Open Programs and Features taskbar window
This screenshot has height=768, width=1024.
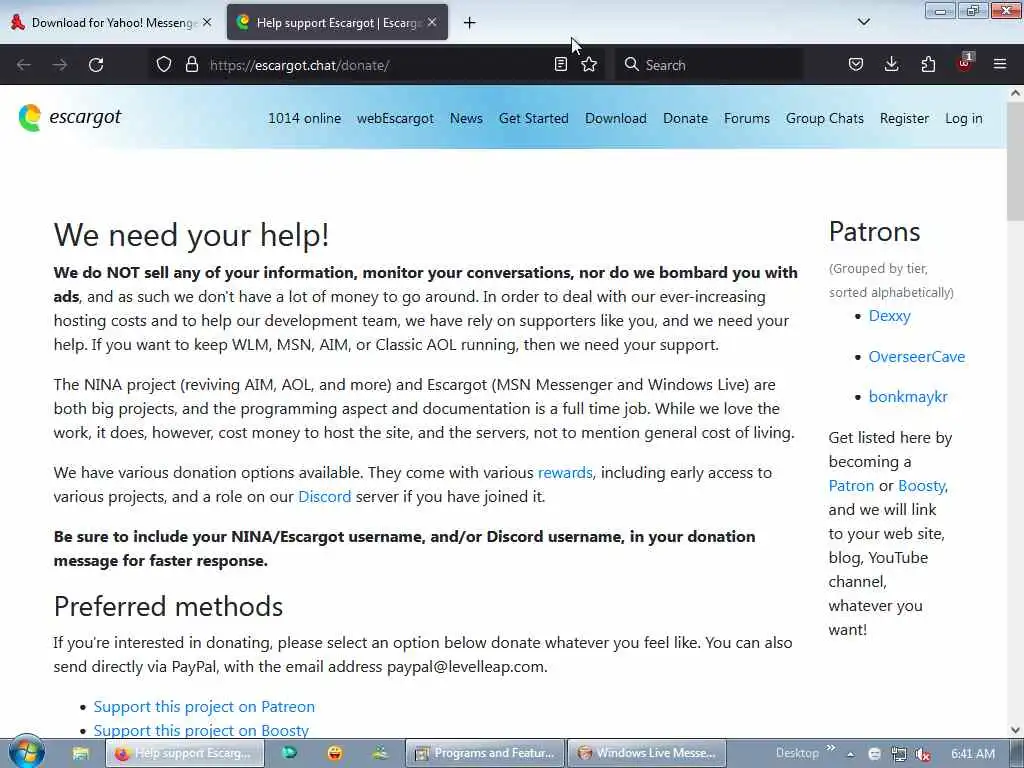[484, 753]
